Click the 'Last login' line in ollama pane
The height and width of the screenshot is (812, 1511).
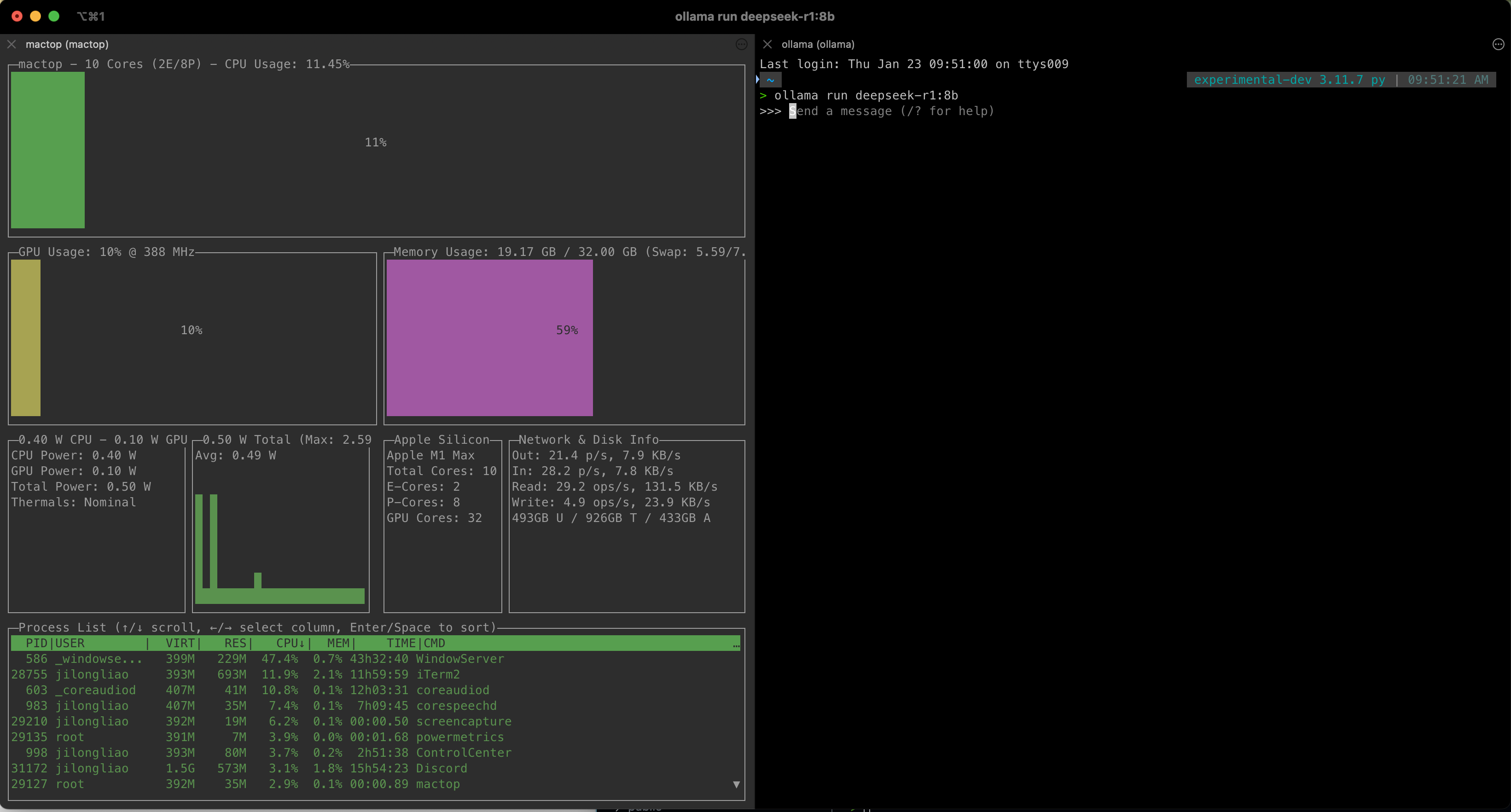(914, 64)
